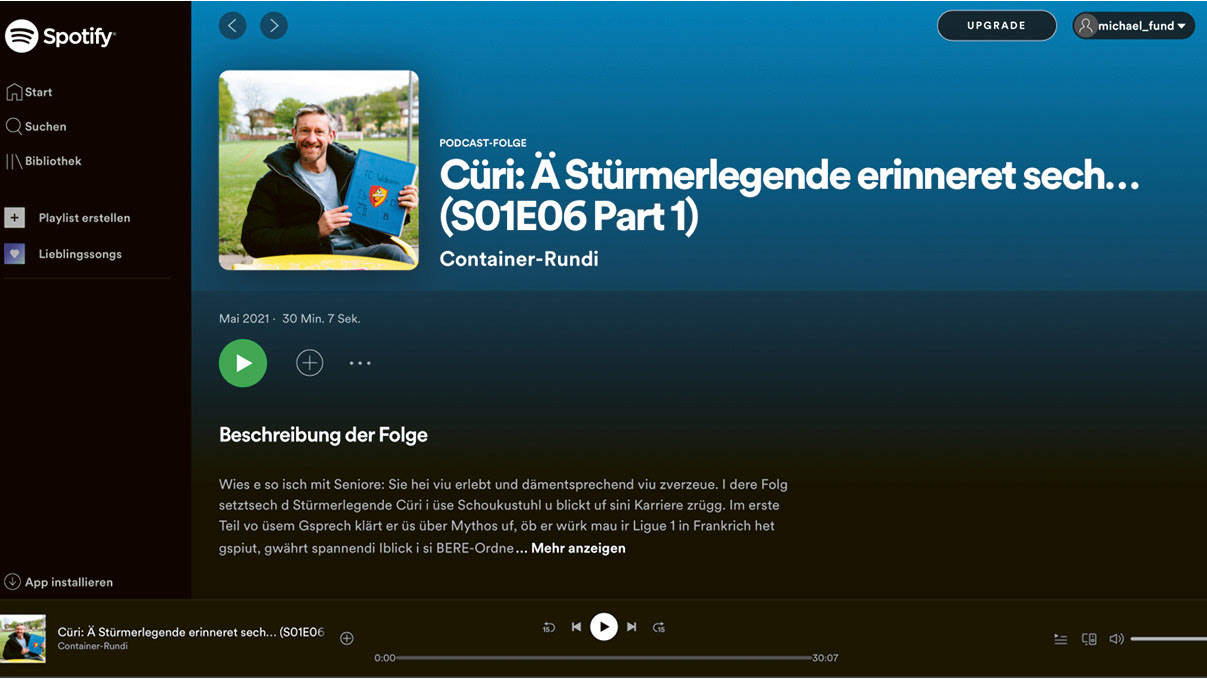This screenshot has width=1207, height=679.
Task: Click the large episode cover image
Action: pos(319,170)
